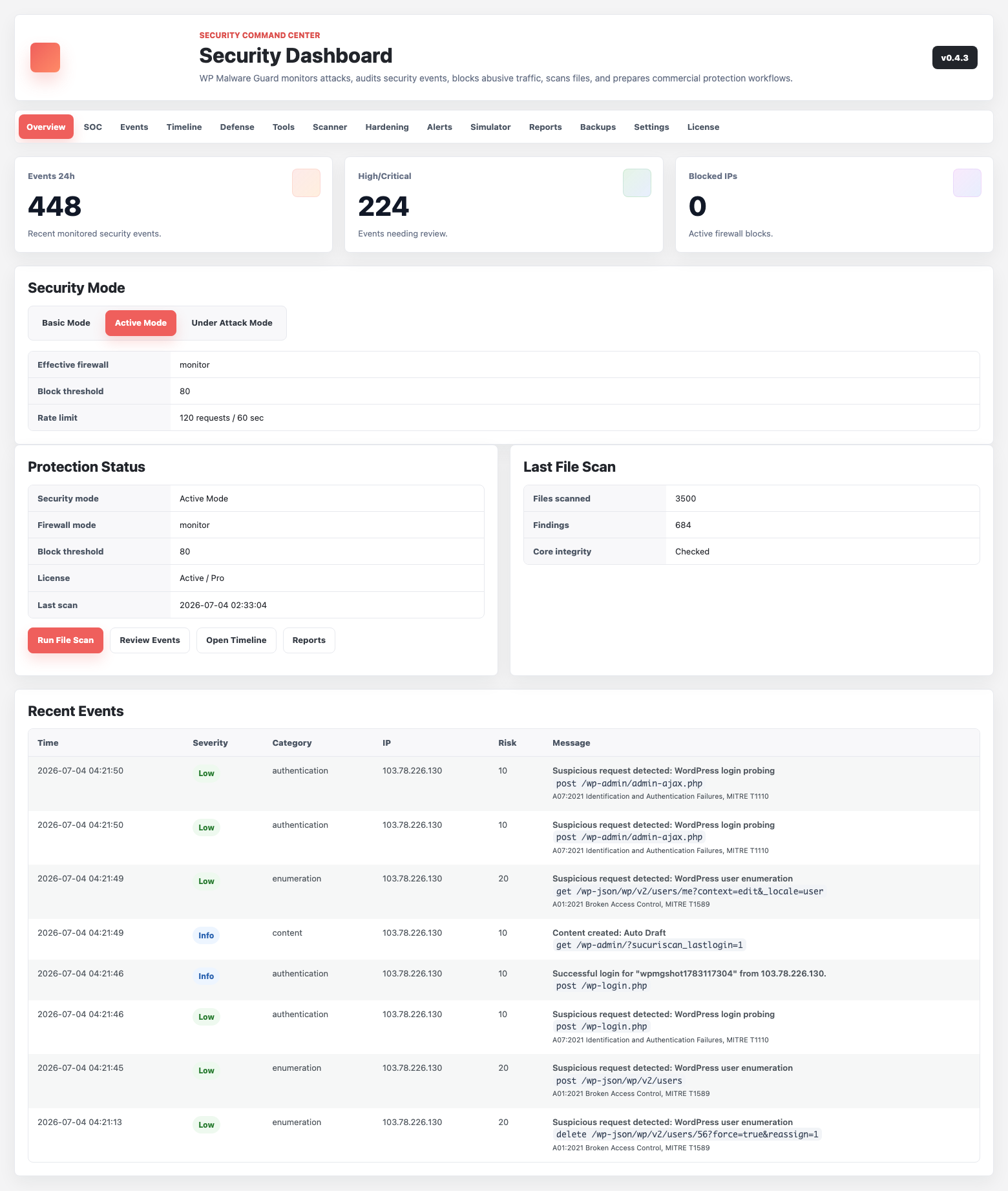Click the Review Events button

click(x=150, y=640)
